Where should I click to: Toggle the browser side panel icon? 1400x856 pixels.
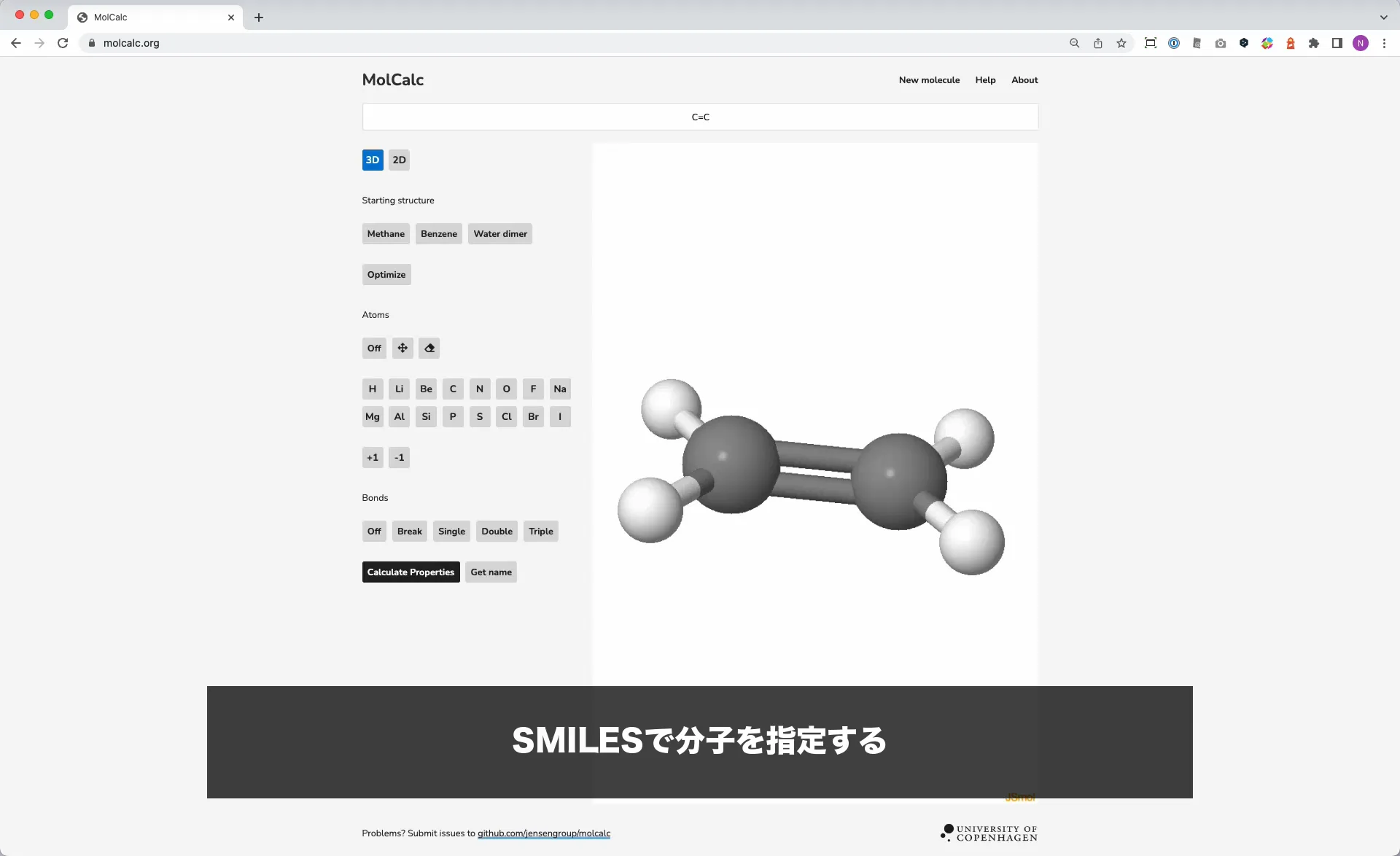tap(1337, 43)
